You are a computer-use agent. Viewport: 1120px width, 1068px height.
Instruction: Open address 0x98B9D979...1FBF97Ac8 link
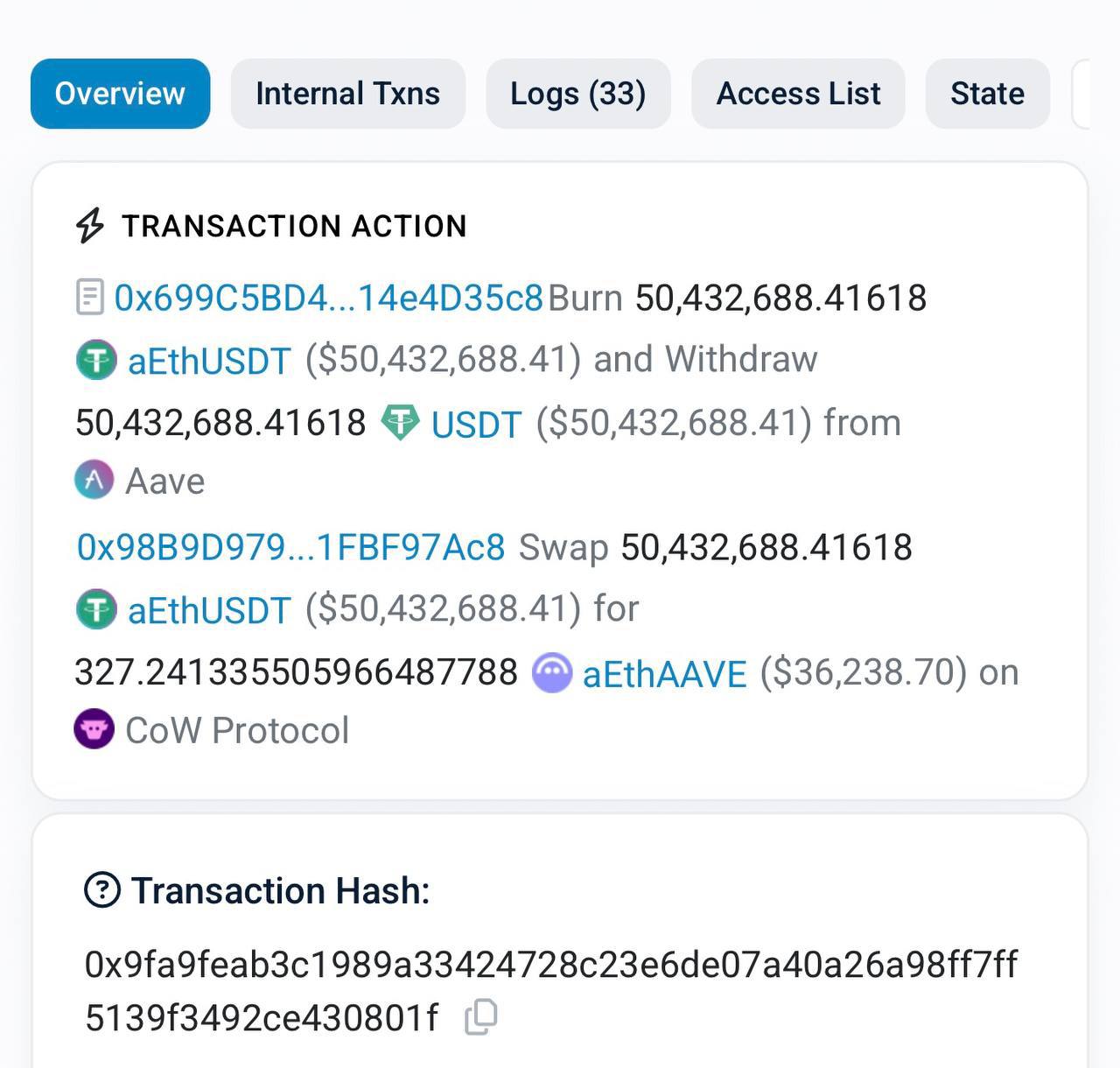(x=291, y=547)
